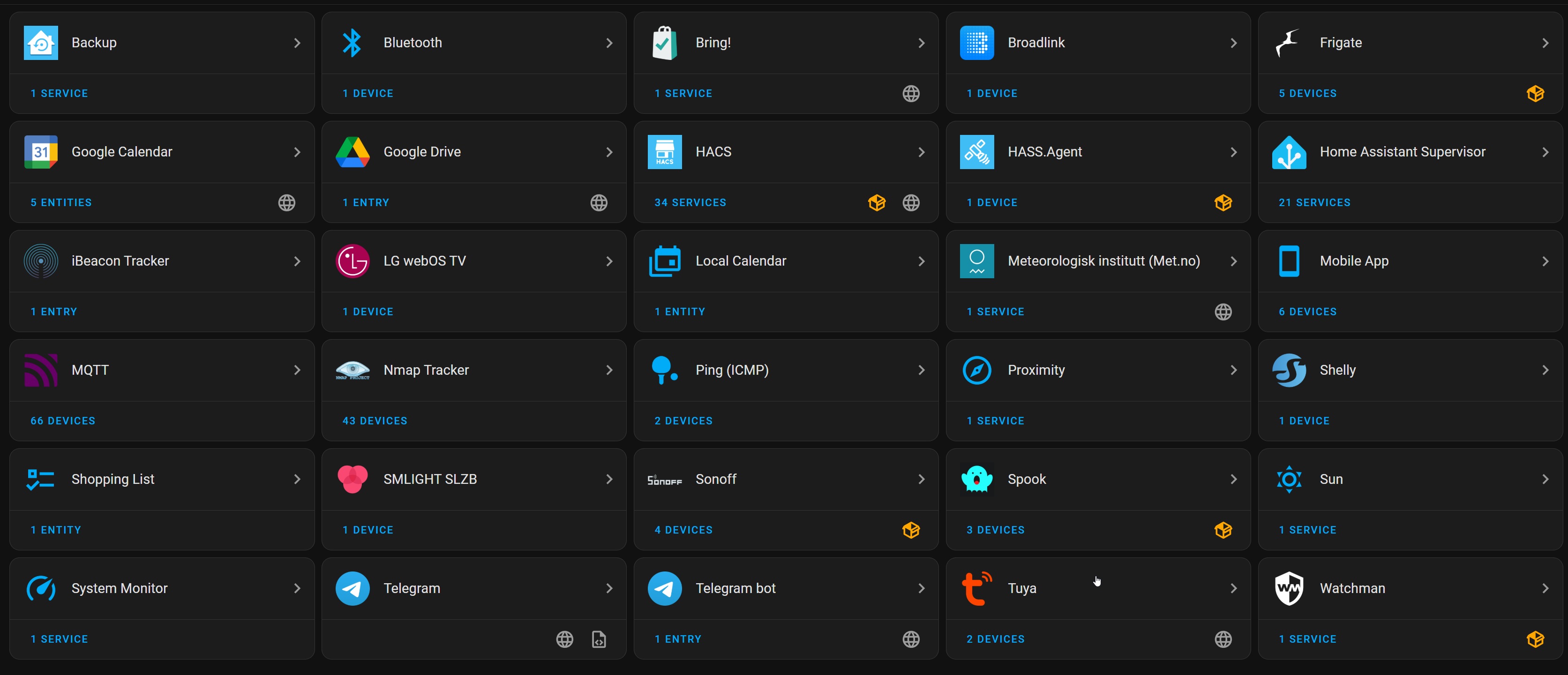1568x675 pixels.
Task: Open the 21 SERVICES link for Supervisor
Action: click(x=1314, y=202)
